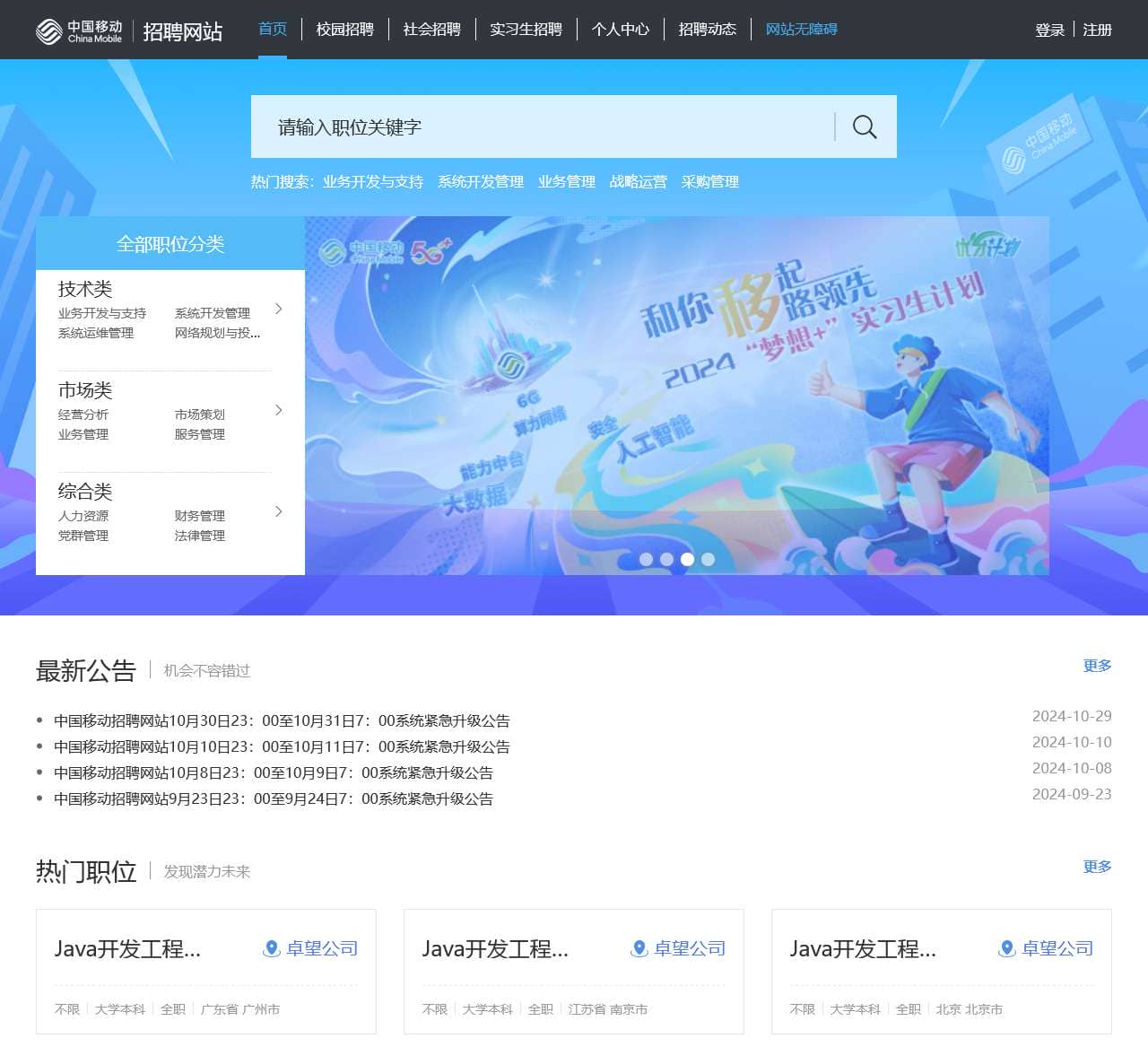The height and width of the screenshot is (1047, 1148).
Task: Open 党群管理 under 综合类
Action: 83,536
